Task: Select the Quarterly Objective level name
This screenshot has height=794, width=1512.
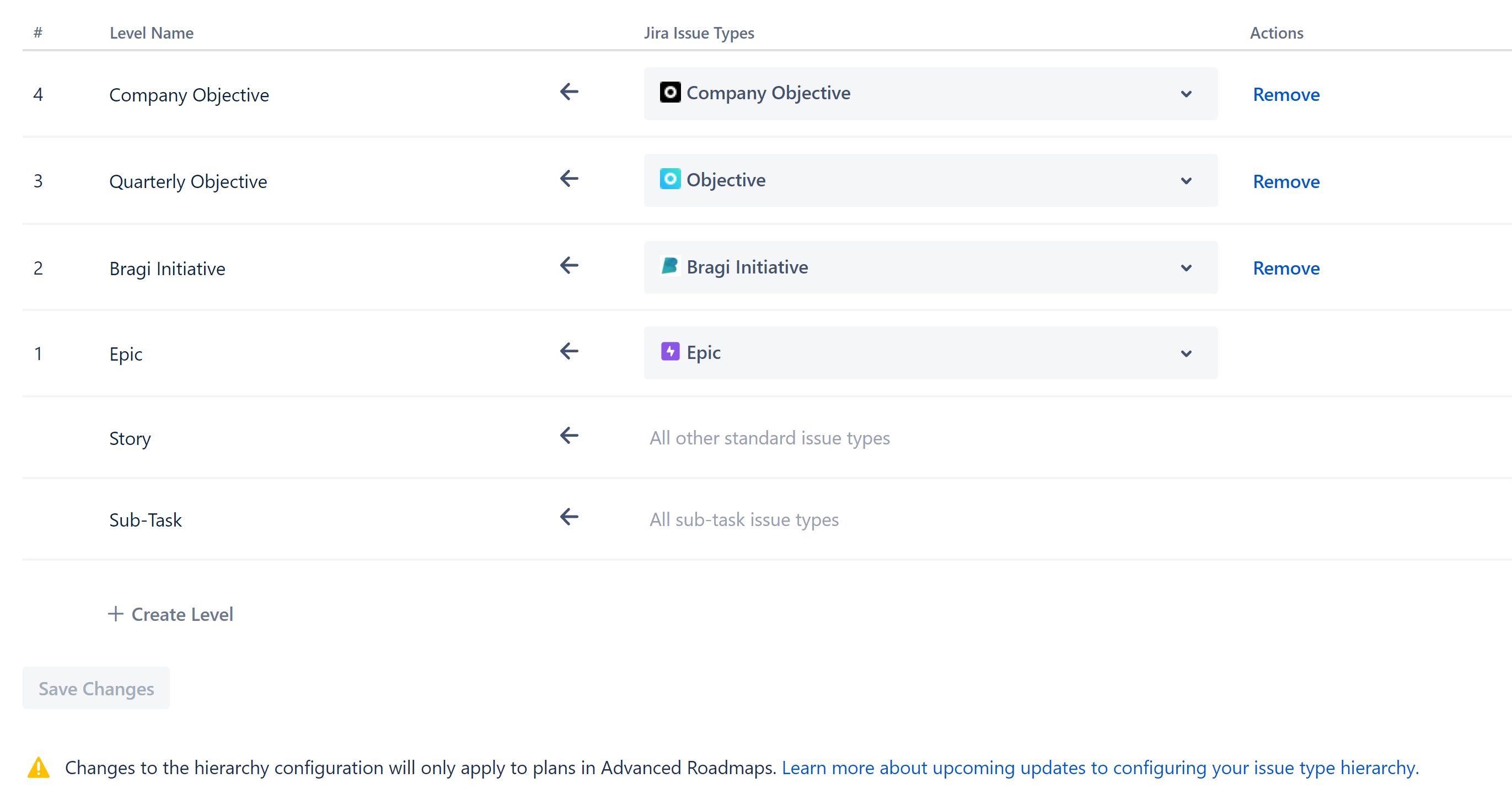Action: click(x=188, y=182)
